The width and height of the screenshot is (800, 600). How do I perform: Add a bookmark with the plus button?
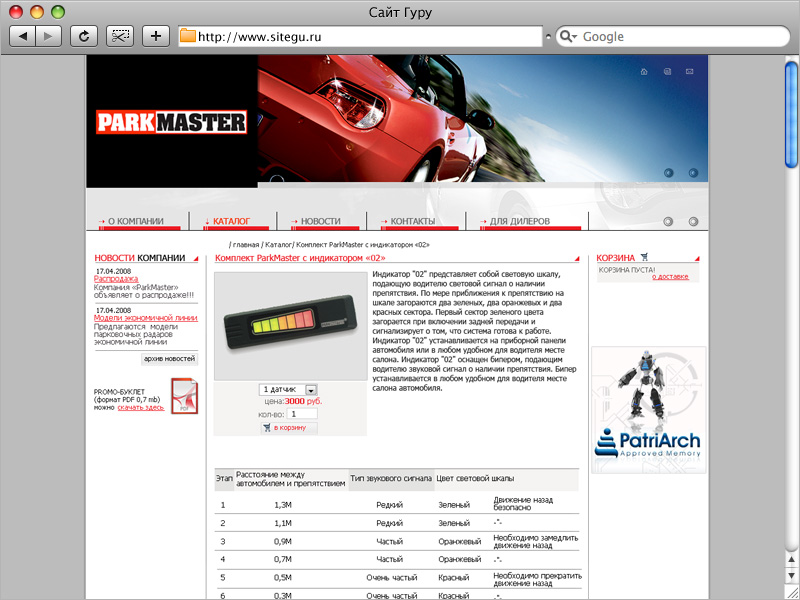point(156,36)
